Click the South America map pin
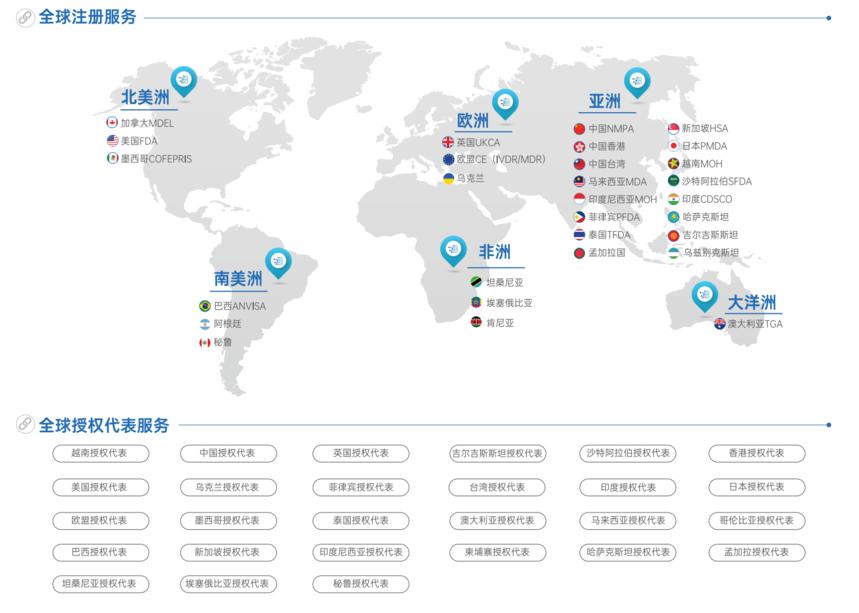 pyautogui.click(x=278, y=263)
